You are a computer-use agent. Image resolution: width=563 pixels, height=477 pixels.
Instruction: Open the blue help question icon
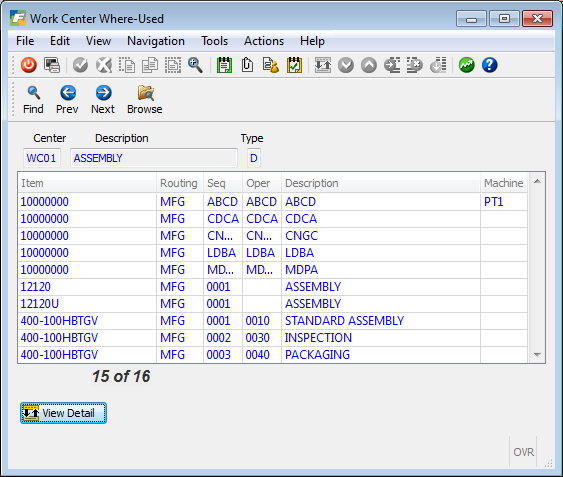click(489, 65)
